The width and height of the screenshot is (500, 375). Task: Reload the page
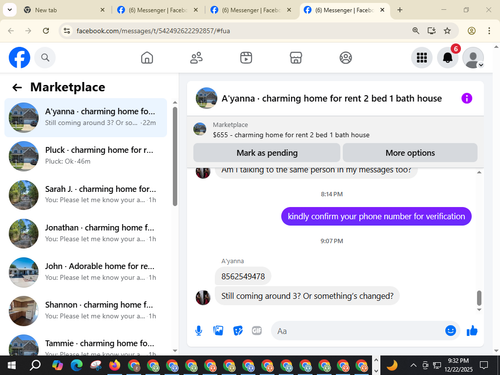[x=46, y=31]
